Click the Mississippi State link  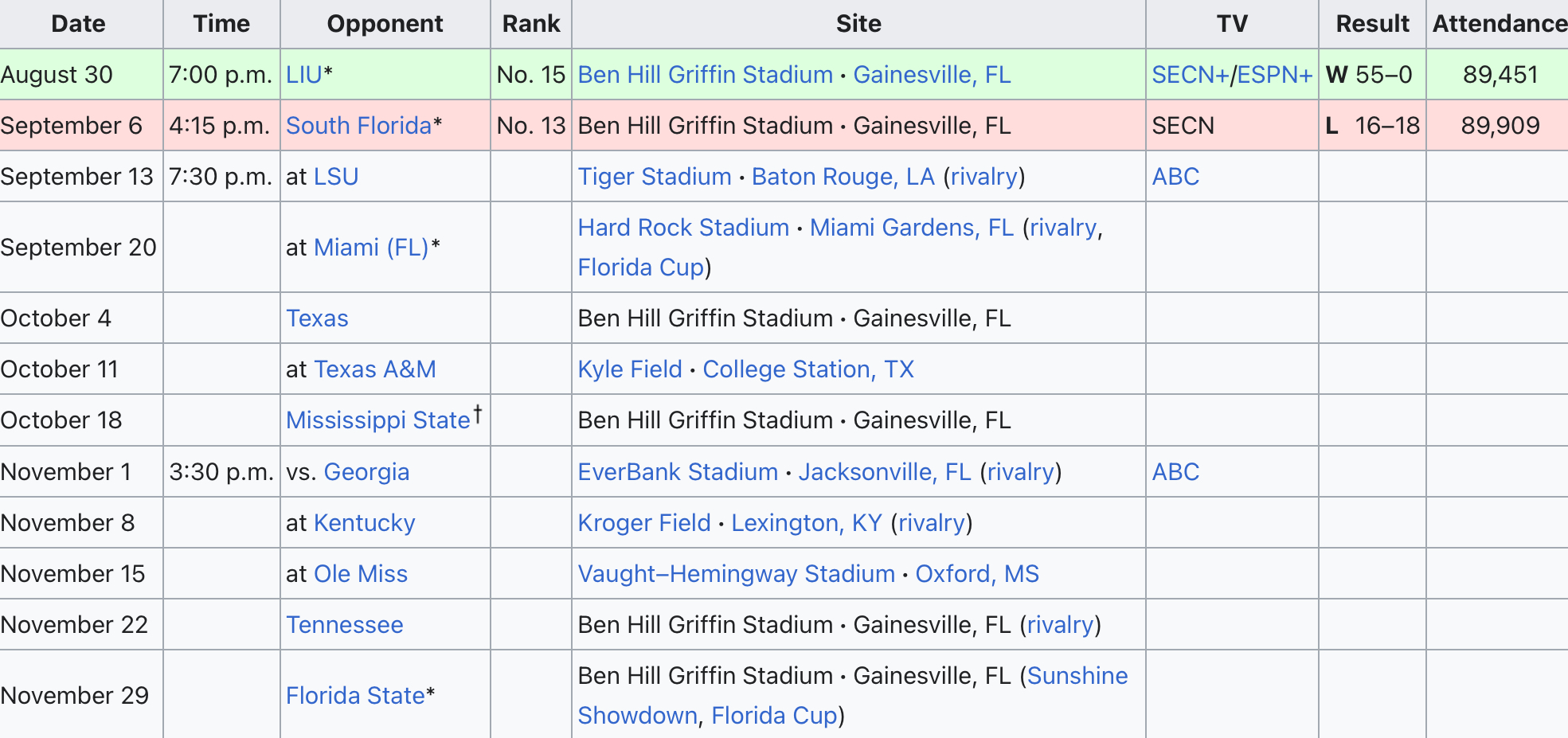click(x=378, y=420)
